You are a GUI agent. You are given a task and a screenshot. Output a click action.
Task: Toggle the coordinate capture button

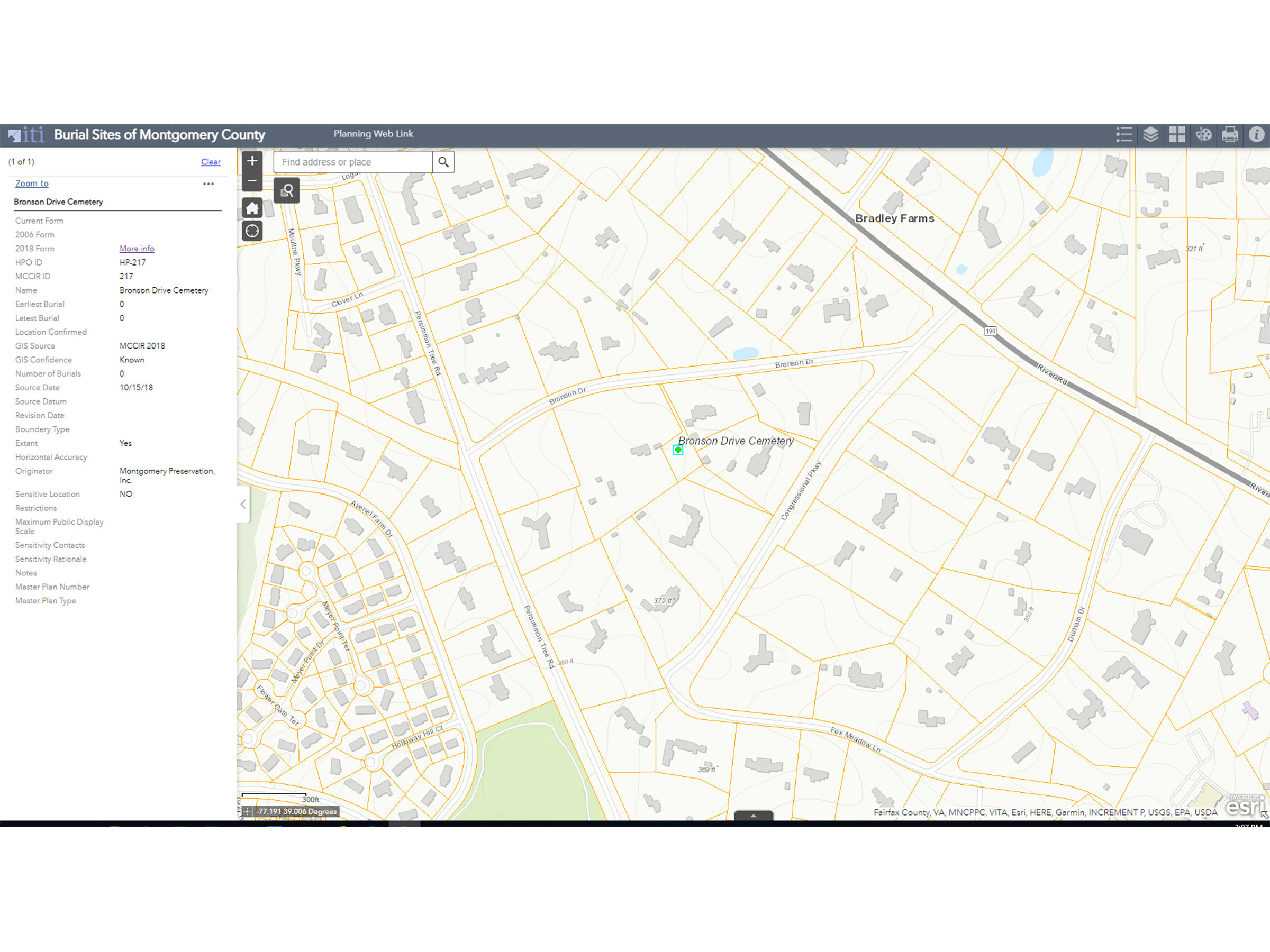(248, 811)
